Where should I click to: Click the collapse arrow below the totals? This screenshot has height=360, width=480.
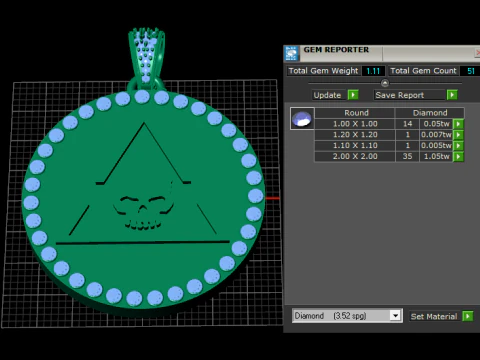point(385,83)
